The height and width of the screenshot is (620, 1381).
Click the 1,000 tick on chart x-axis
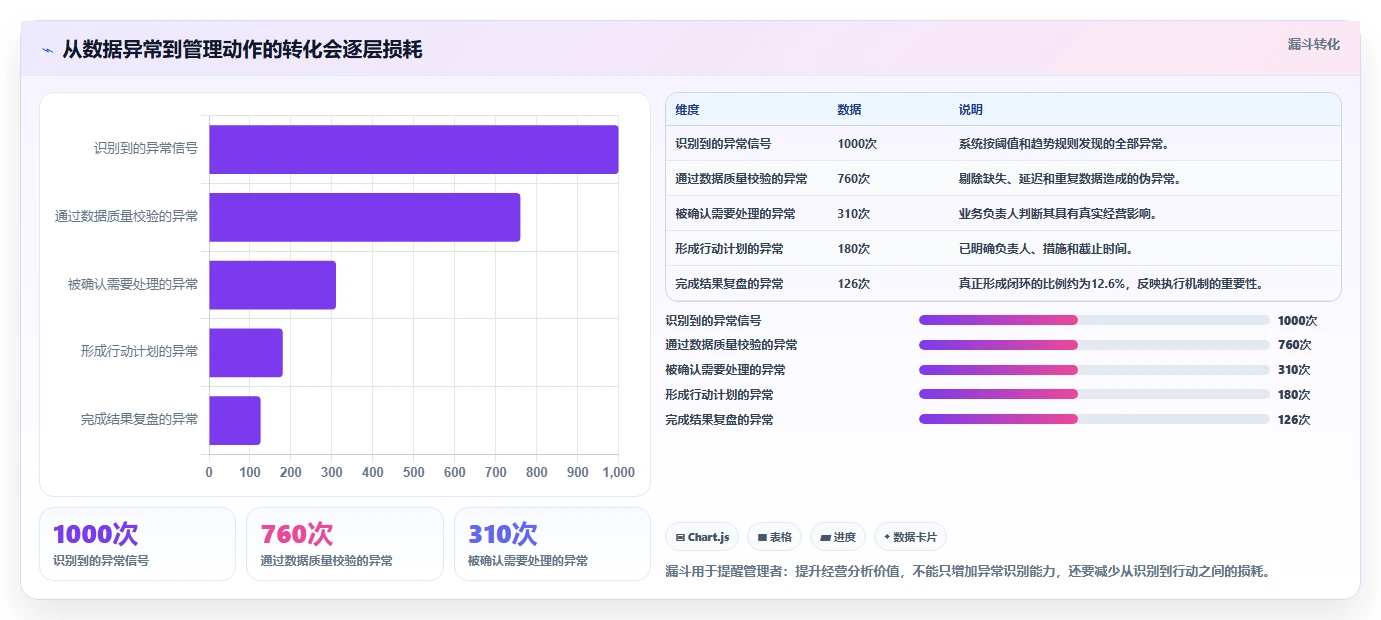click(x=618, y=472)
